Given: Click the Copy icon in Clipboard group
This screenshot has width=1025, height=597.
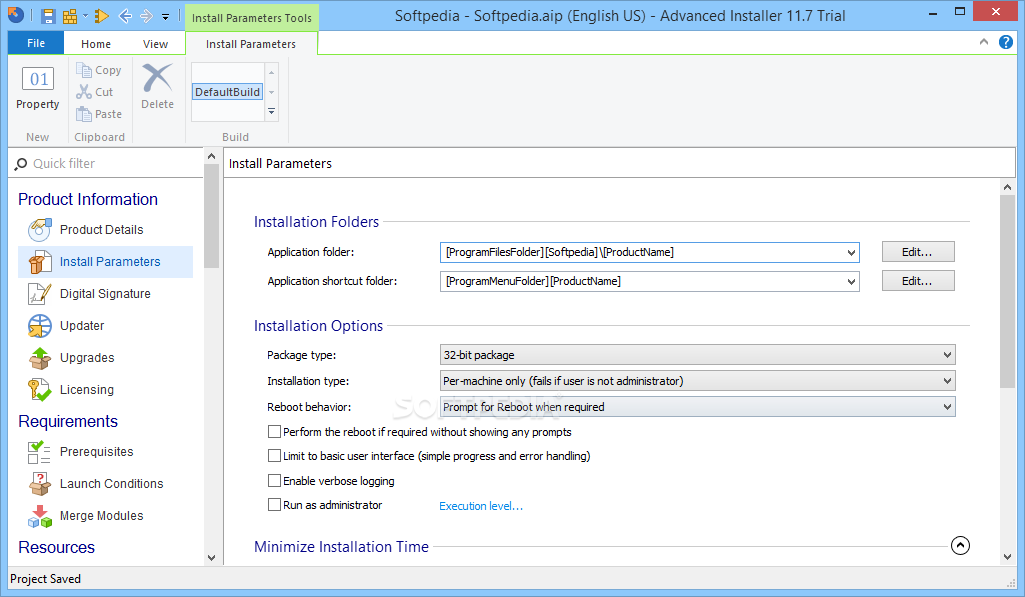Looking at the screenshot, I should [x=84, y=69].
